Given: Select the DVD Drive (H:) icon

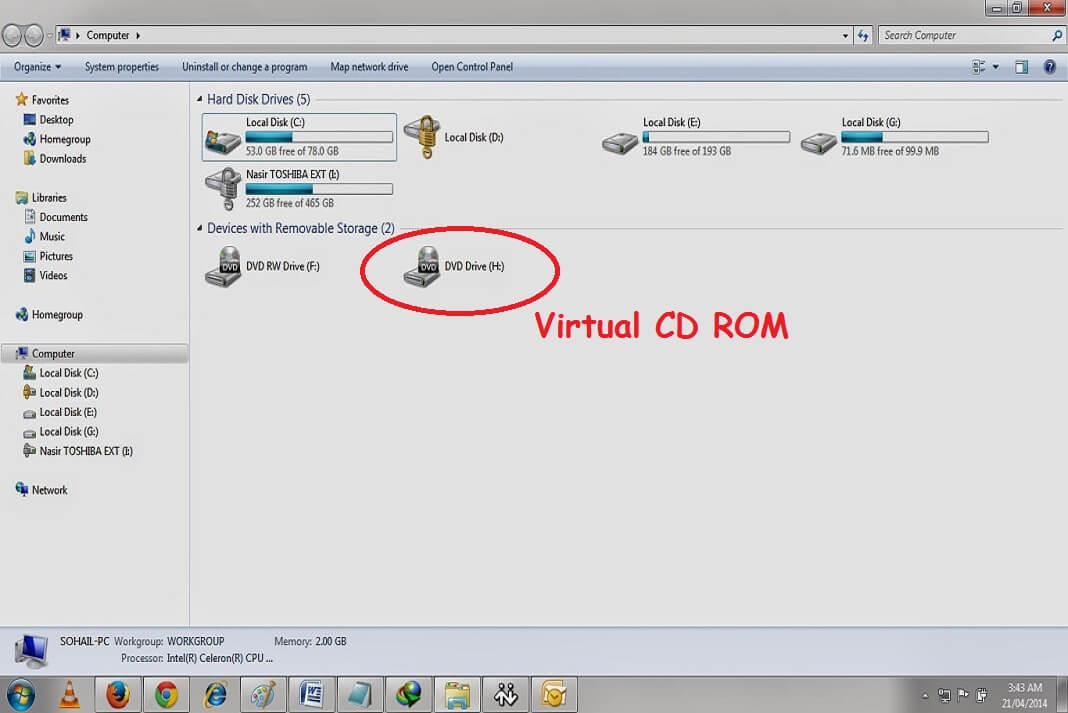Looking at the screenshot, I should tap(422, 266).
